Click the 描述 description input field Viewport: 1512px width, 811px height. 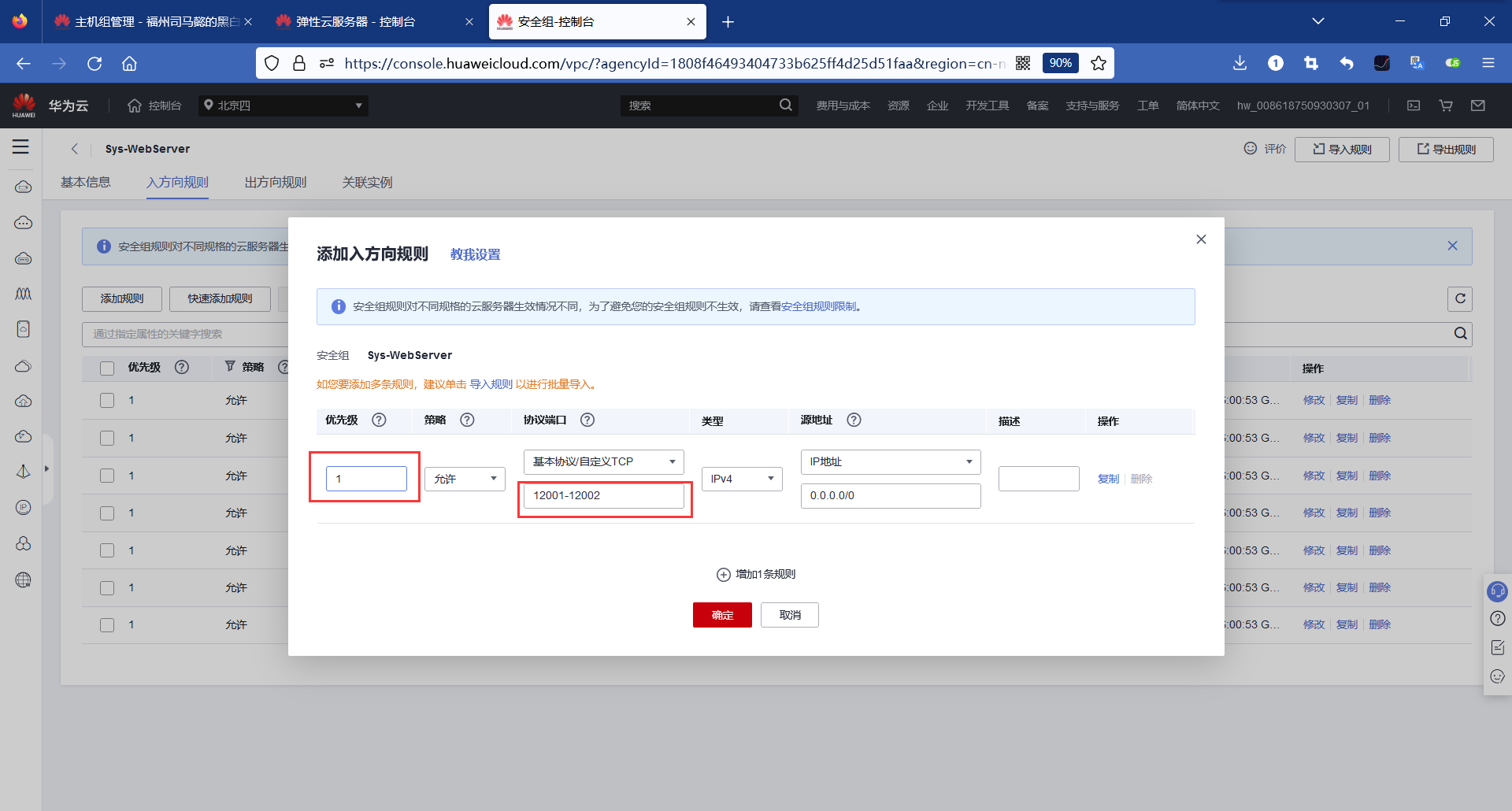[1039, 479]
